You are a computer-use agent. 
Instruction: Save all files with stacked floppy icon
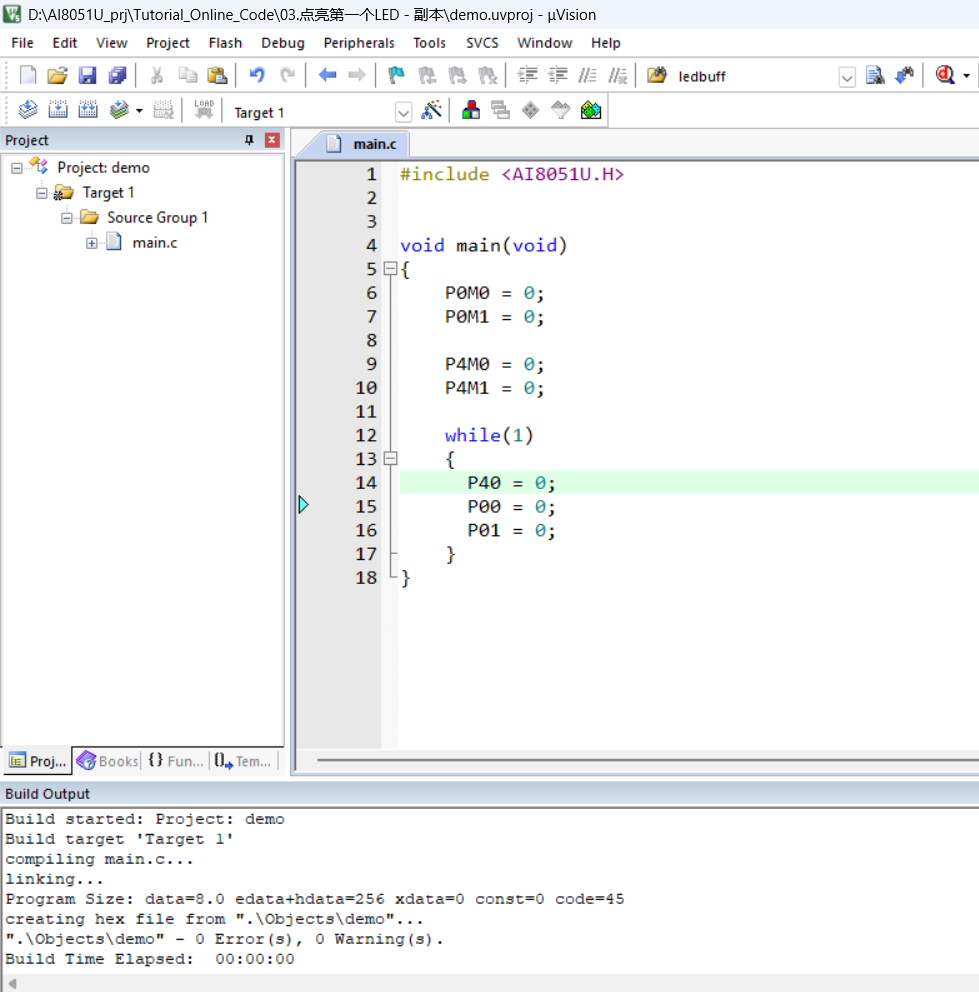tap(118, 75)
